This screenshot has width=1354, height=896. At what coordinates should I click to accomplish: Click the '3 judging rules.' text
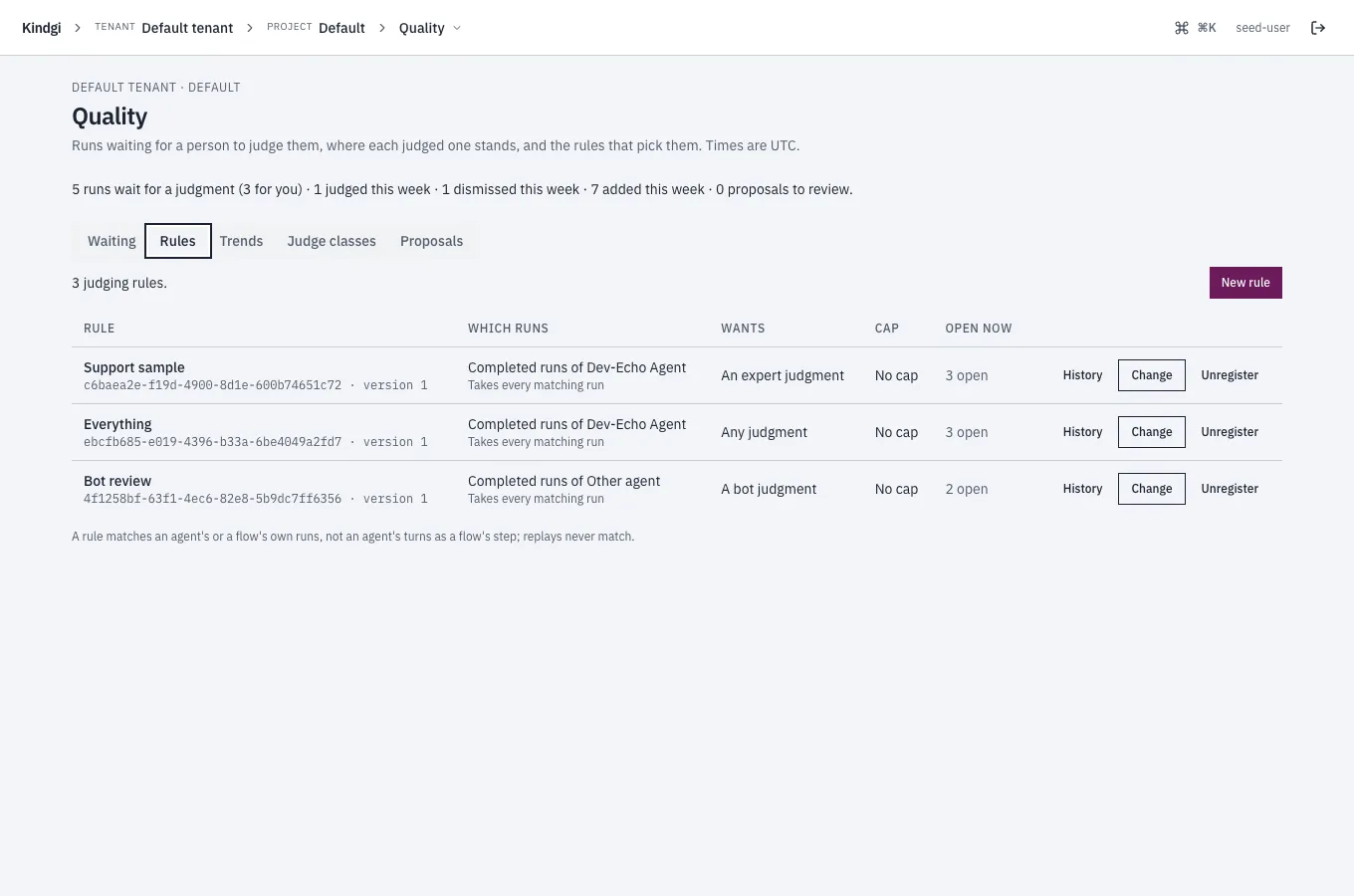119,283
